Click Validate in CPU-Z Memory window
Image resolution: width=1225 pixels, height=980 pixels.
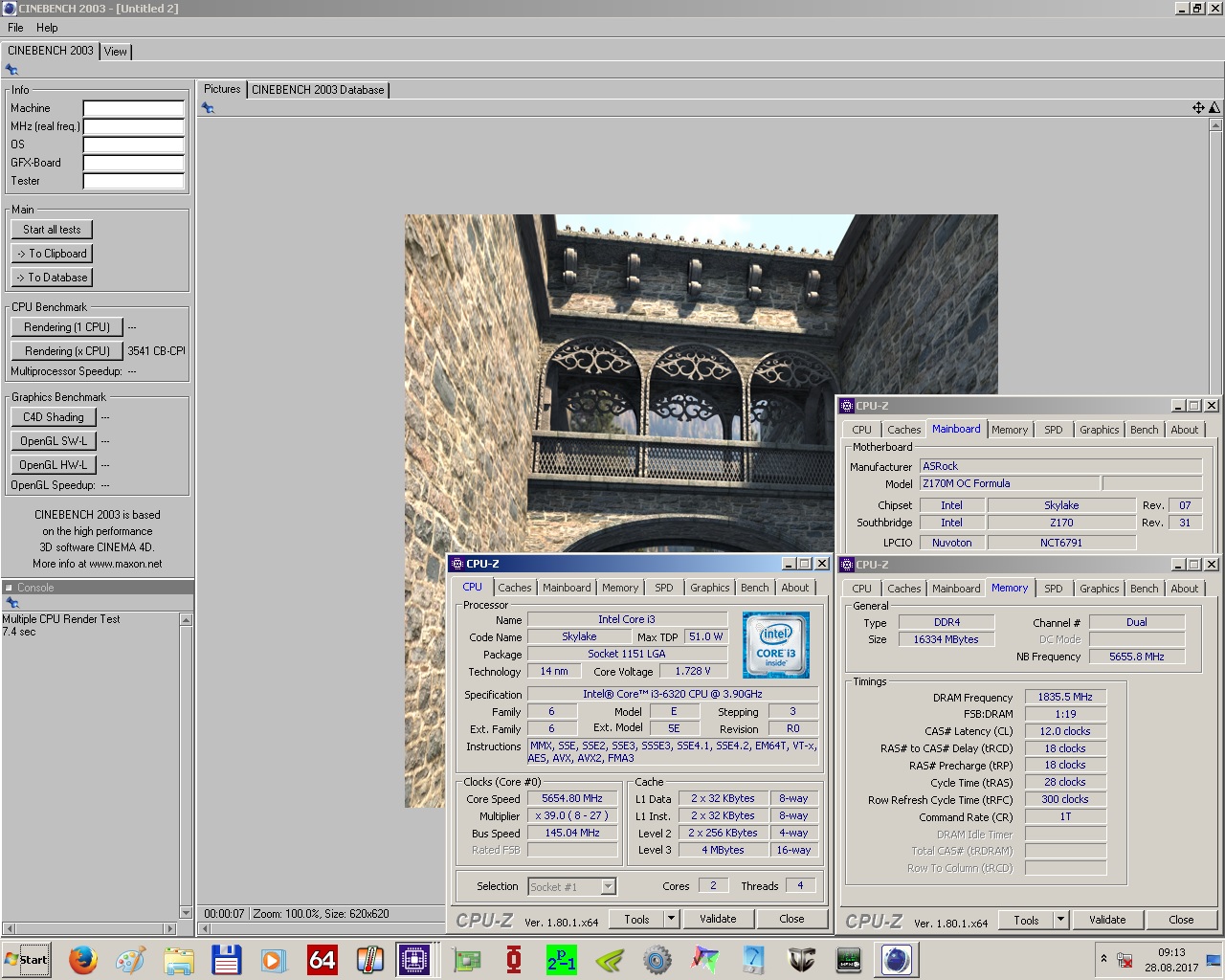pos(1107,920)
